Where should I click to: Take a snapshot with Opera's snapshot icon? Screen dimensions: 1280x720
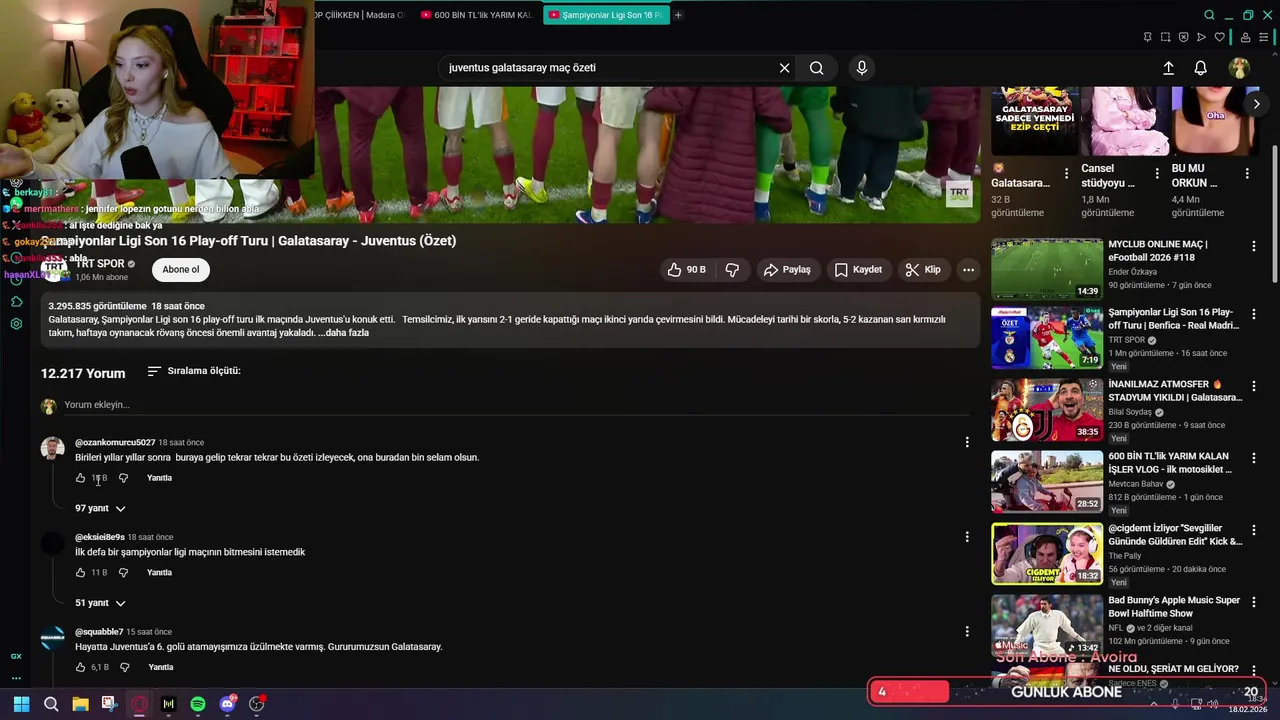1165,37
